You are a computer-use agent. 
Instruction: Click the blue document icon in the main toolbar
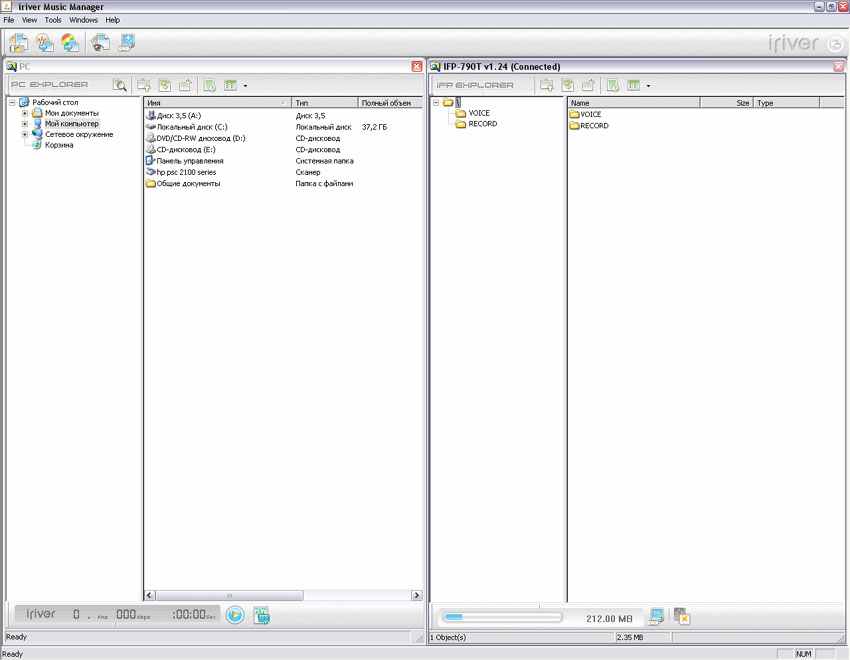click(x=126, y=43)
